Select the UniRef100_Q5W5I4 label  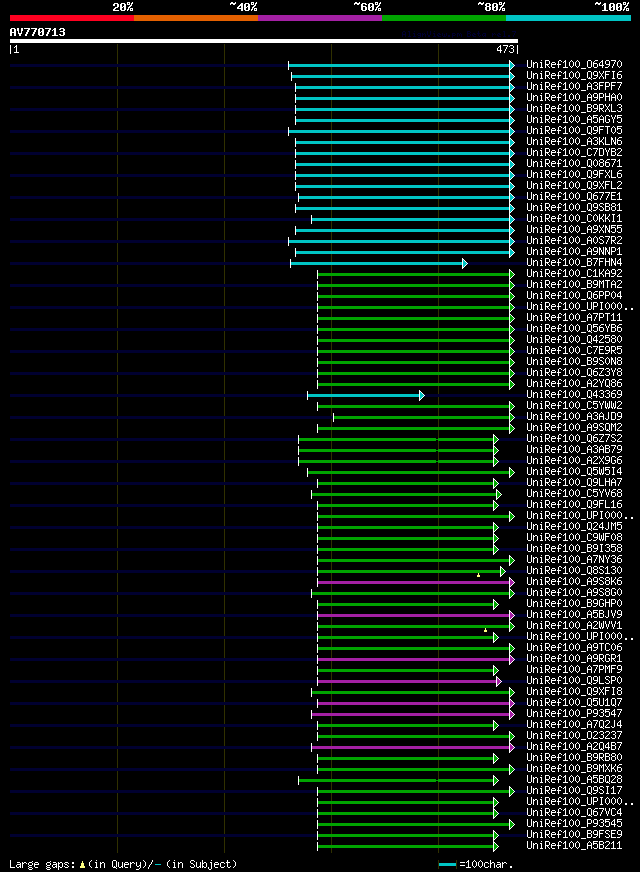click(574, 472)
